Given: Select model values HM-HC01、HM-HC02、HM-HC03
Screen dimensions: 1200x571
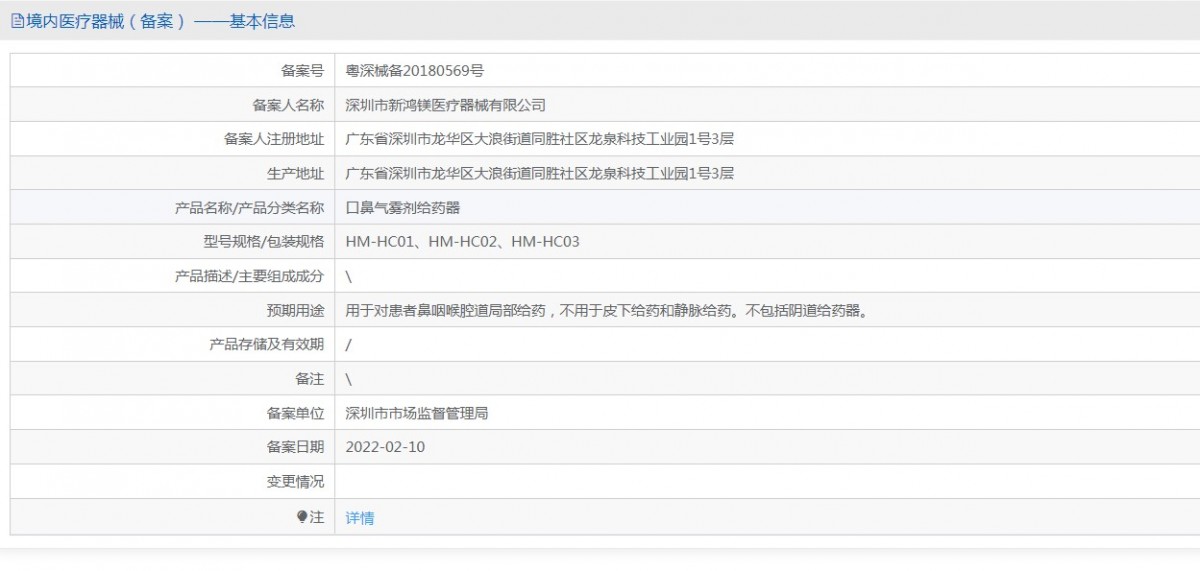Looking at the screenshot, I should 462,242.
